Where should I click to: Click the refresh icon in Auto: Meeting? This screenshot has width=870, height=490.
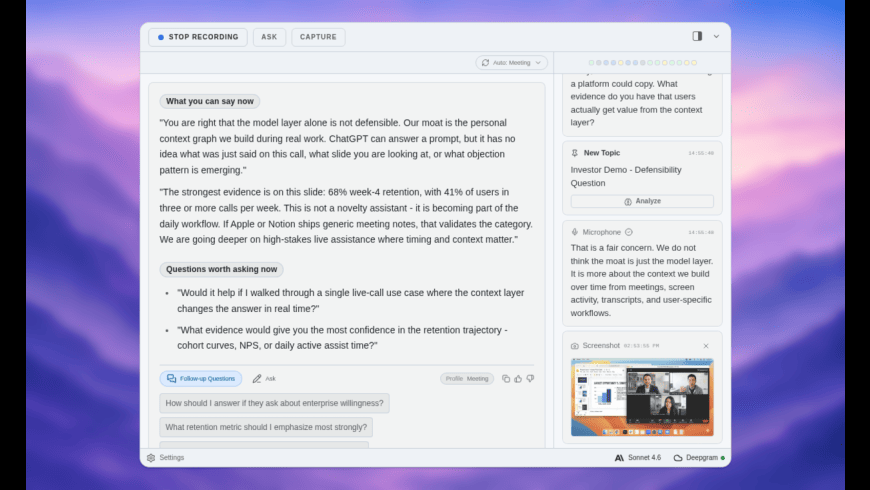click(485, 63)
